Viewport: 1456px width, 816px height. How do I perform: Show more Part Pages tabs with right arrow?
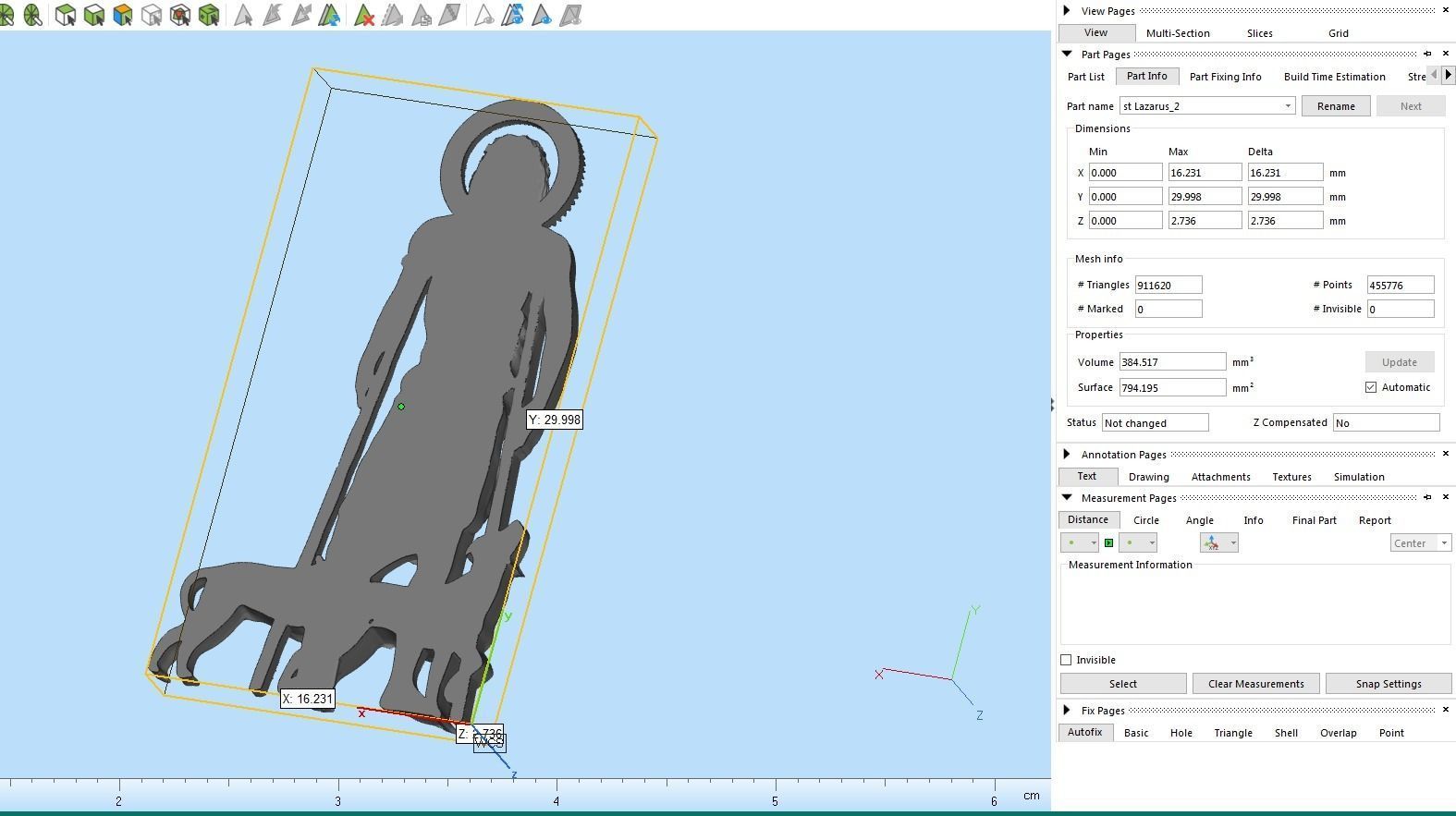point(1449,75)
